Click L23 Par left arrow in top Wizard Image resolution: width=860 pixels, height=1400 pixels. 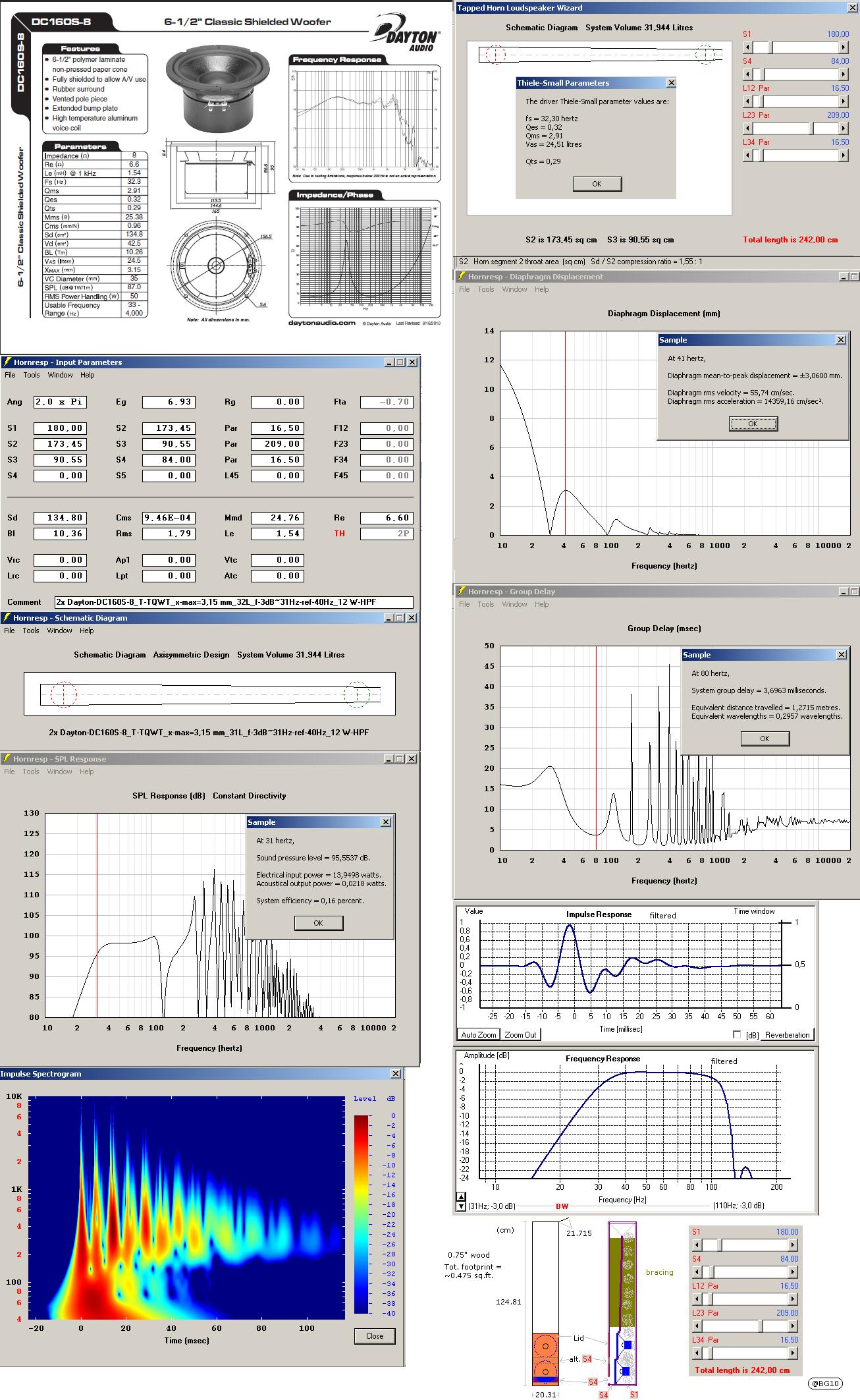click(x=747, y=128)
